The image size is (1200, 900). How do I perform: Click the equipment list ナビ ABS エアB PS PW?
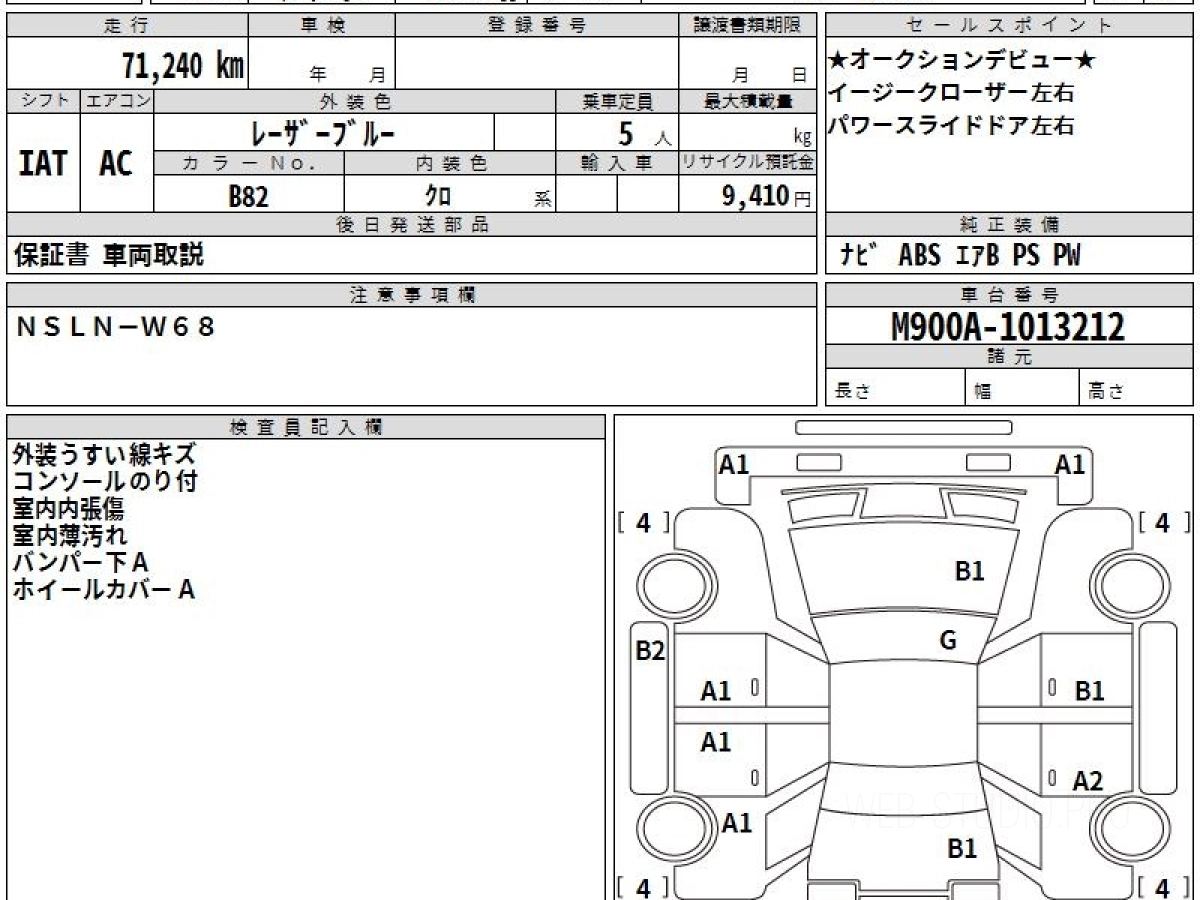point(960,256)
